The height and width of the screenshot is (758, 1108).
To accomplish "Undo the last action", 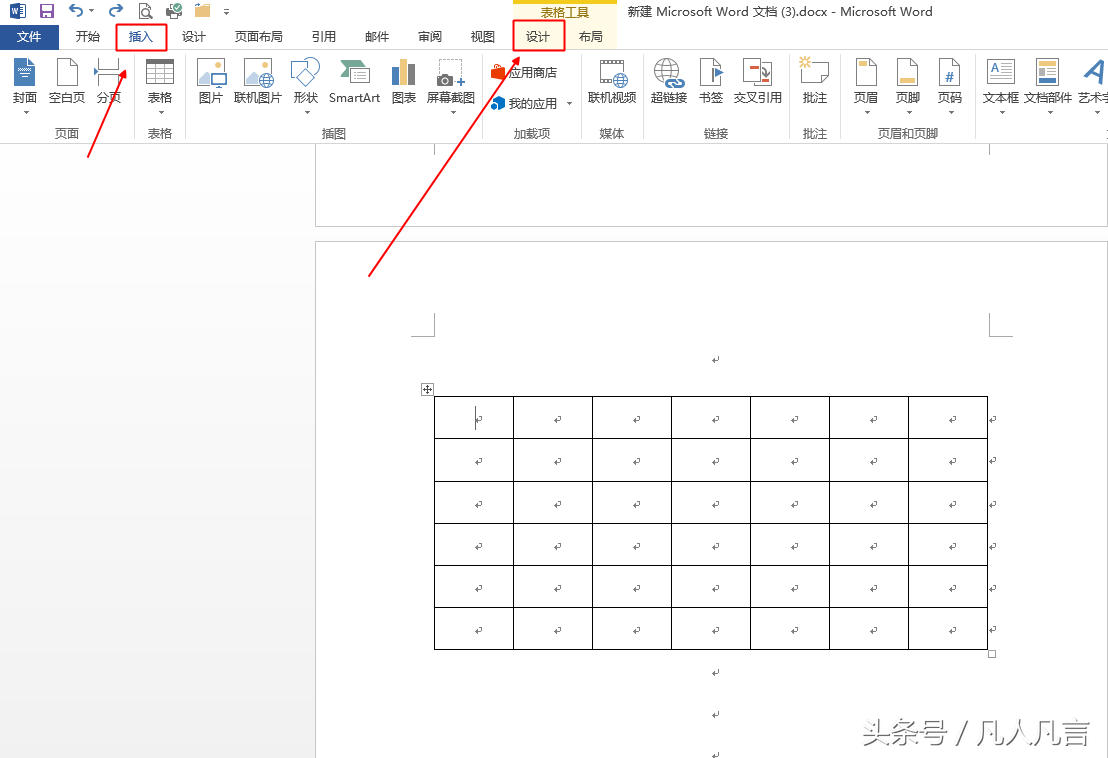I will [76, 11].
